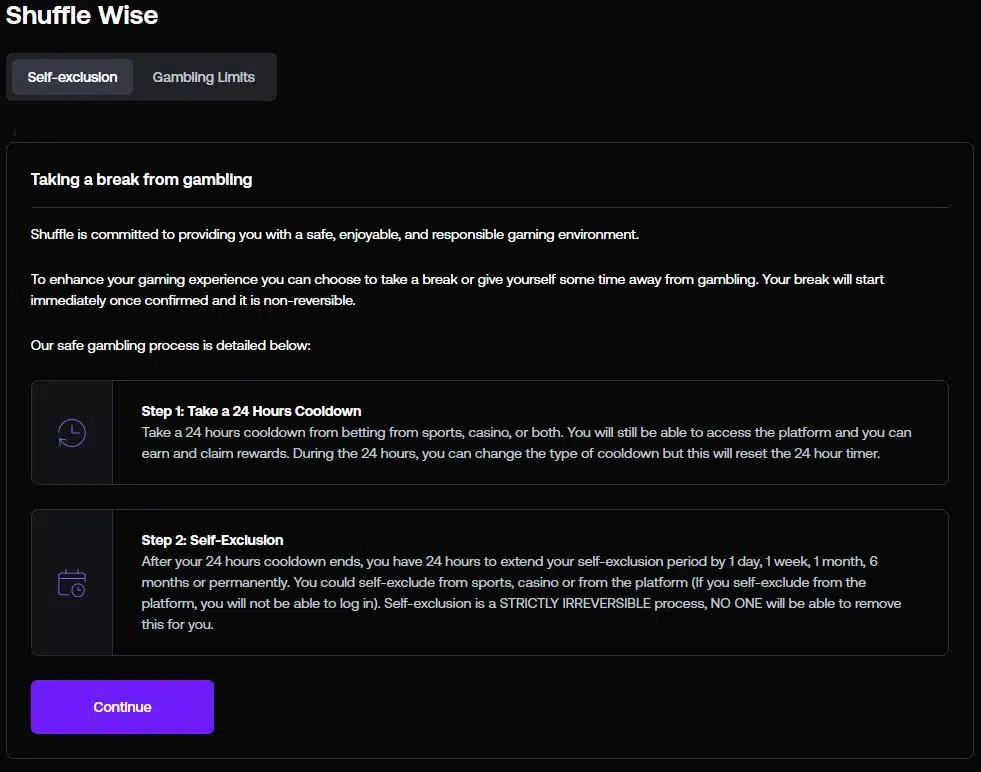Click the 'Taking a break from gambling' heading
Viewport: 981px width, 772px height.
[x=141, y=180]
